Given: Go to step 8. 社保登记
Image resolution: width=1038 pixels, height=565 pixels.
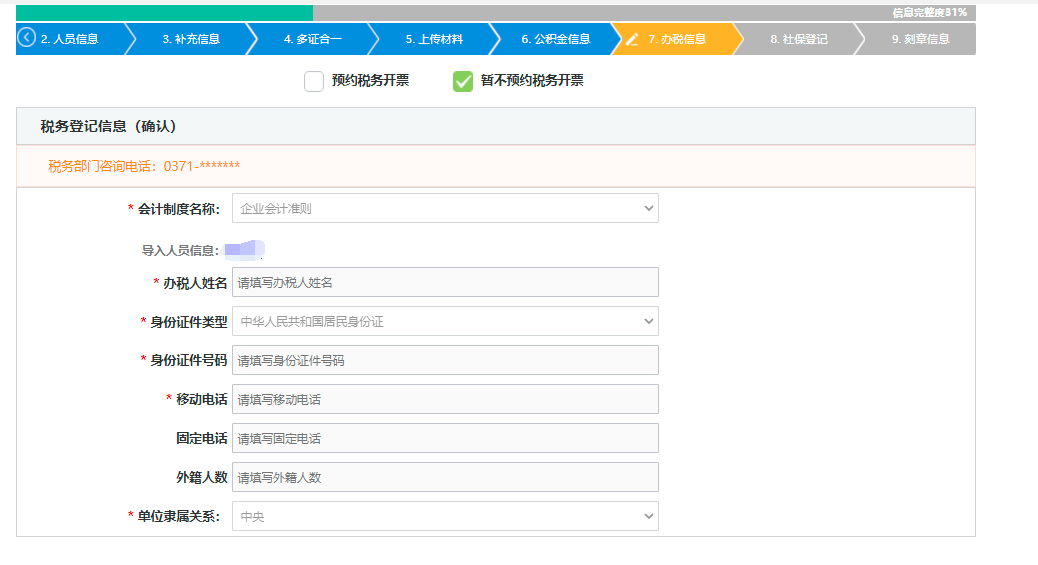Looking at the screenshot, I should pyautogui.click(x=798, y=39).
